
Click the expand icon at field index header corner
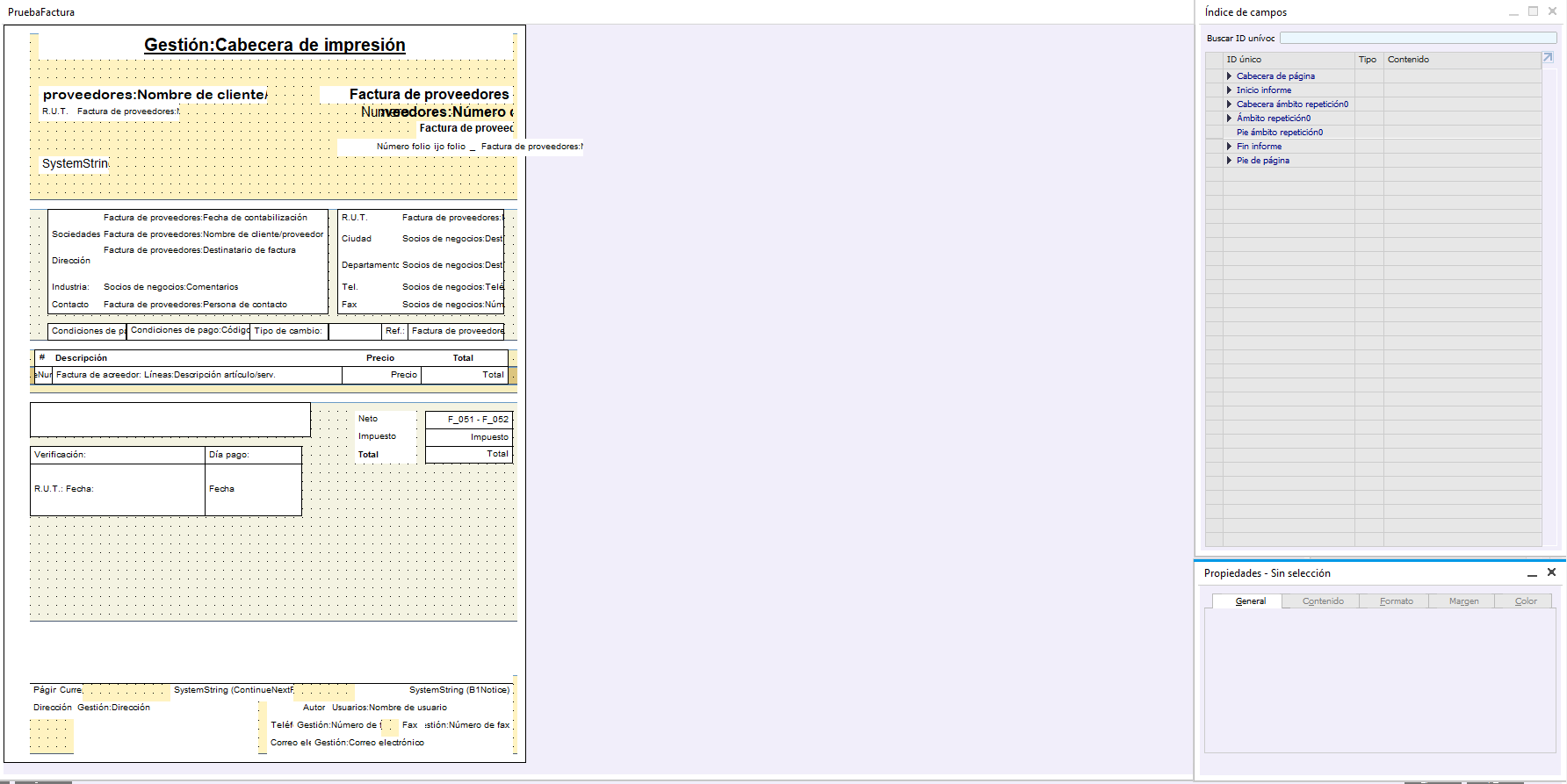[1548, 58]
